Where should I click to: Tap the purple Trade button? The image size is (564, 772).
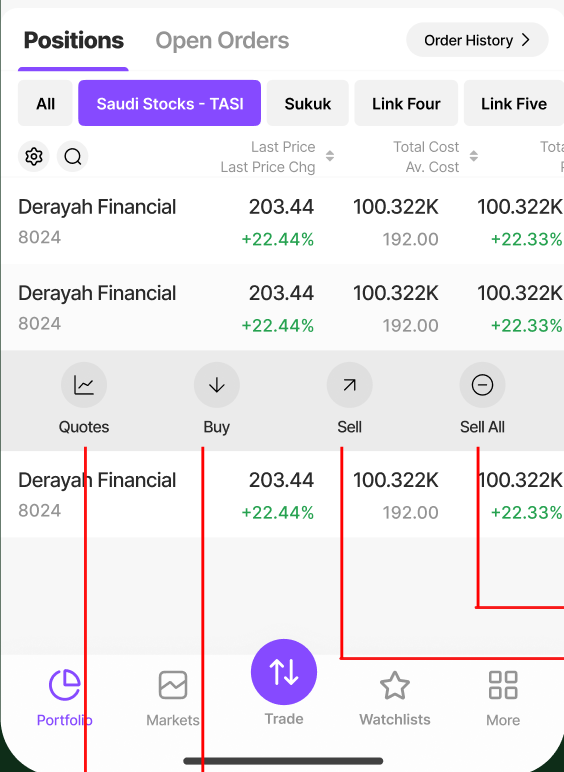click(284, 672)
